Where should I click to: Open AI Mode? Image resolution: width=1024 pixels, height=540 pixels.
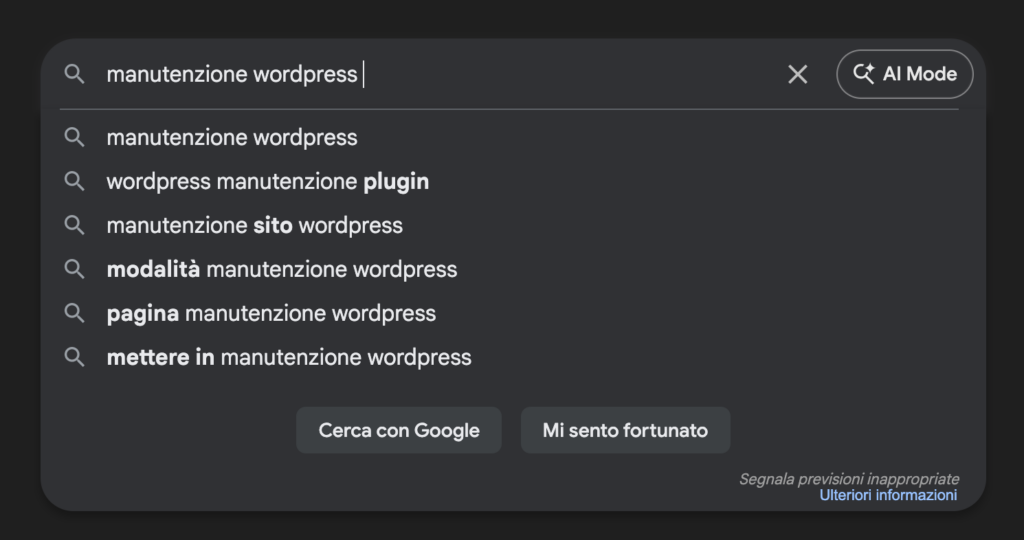pyautogui.click(x=904, y=74)
